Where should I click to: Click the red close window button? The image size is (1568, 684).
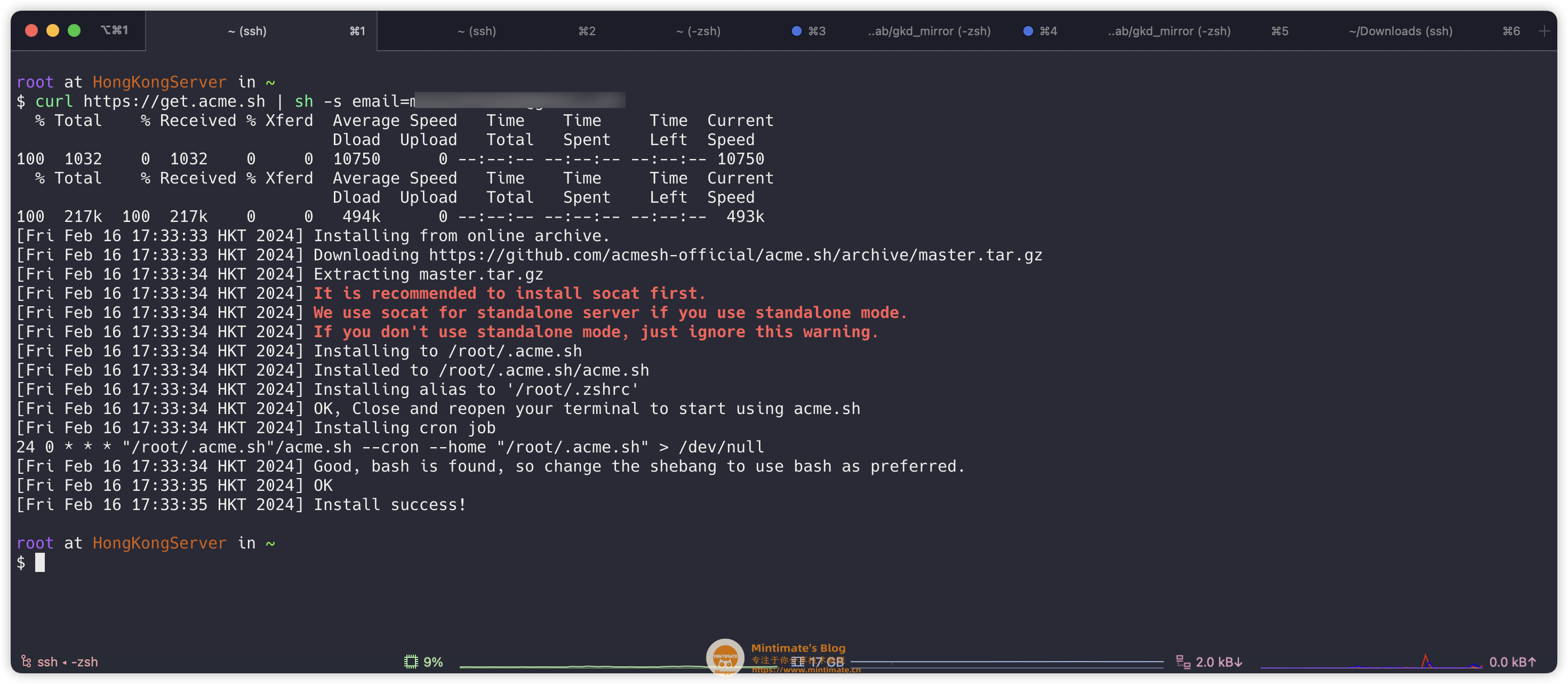pyautogui.click(x=31, y=30)
